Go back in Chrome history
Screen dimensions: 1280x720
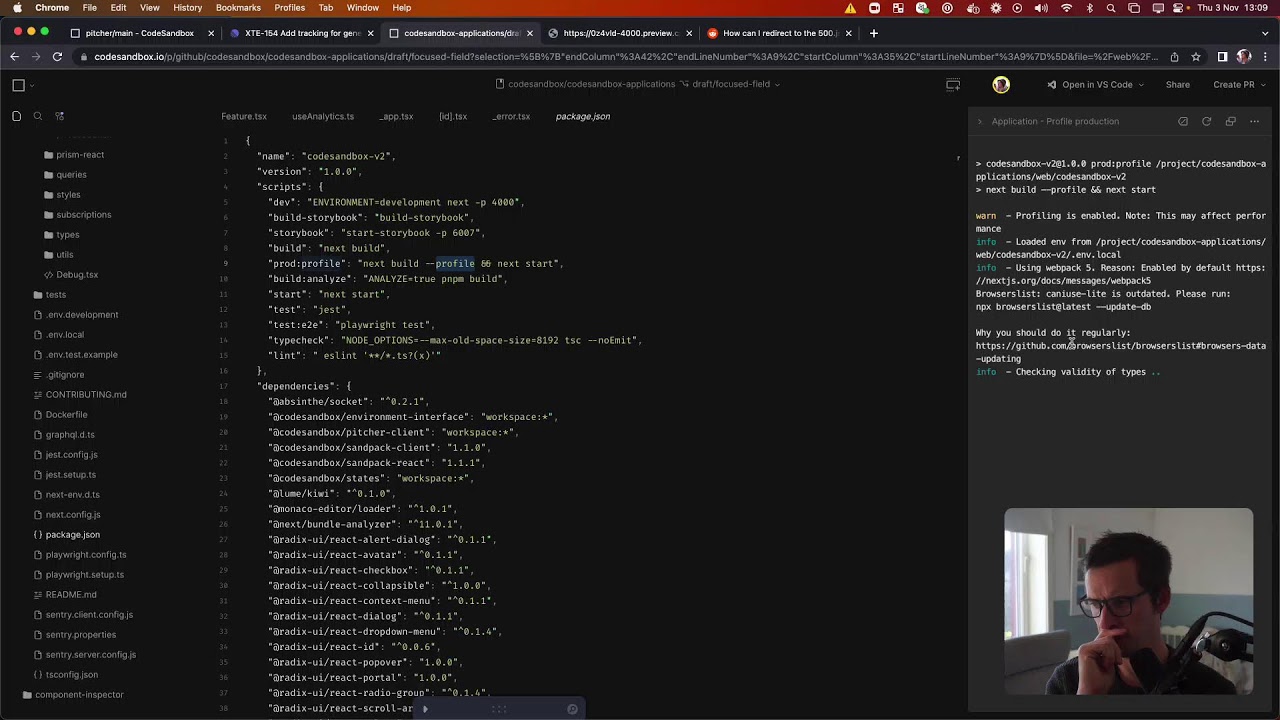(15, 57)
